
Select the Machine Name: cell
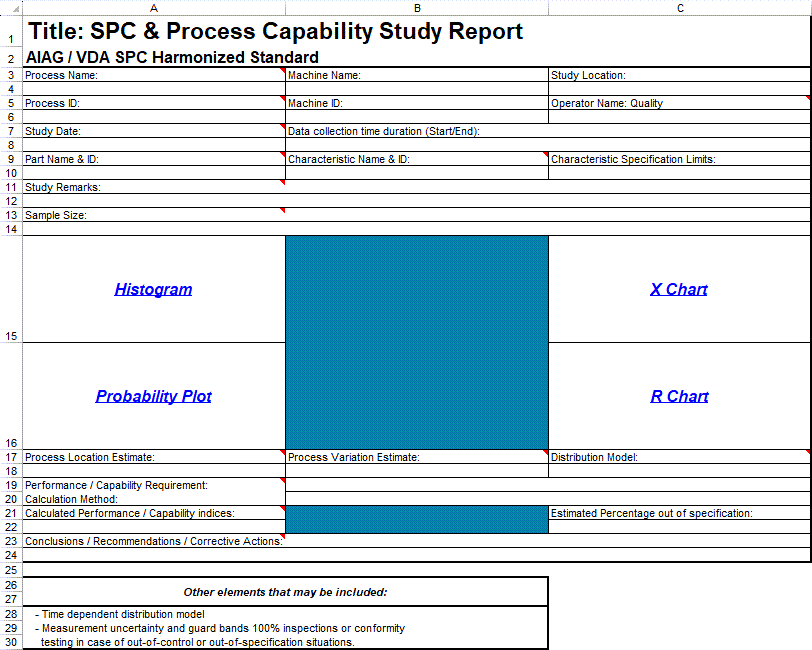(417, 75)
